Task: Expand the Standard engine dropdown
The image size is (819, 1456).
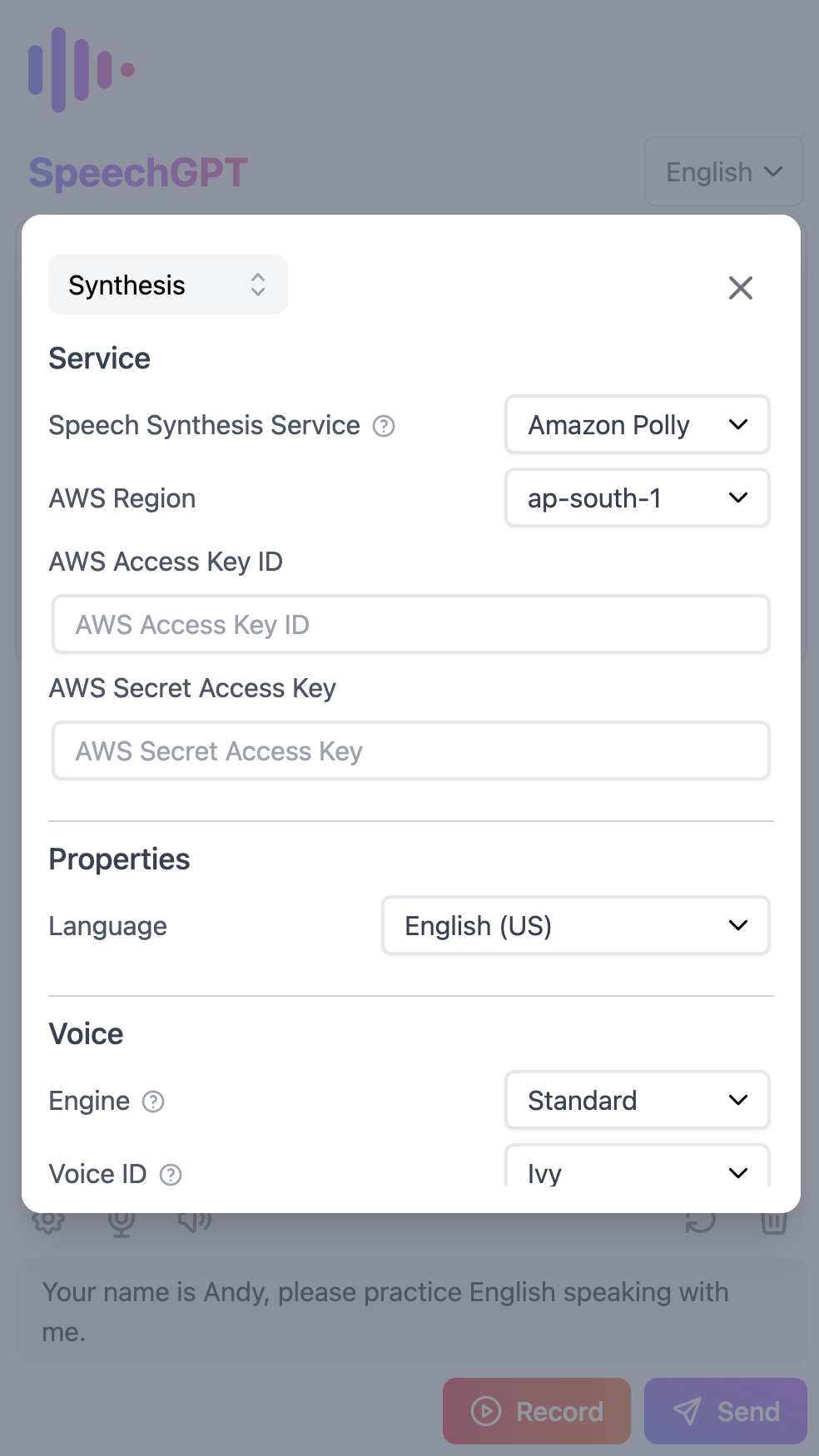Action: (x=637, y=1101)
